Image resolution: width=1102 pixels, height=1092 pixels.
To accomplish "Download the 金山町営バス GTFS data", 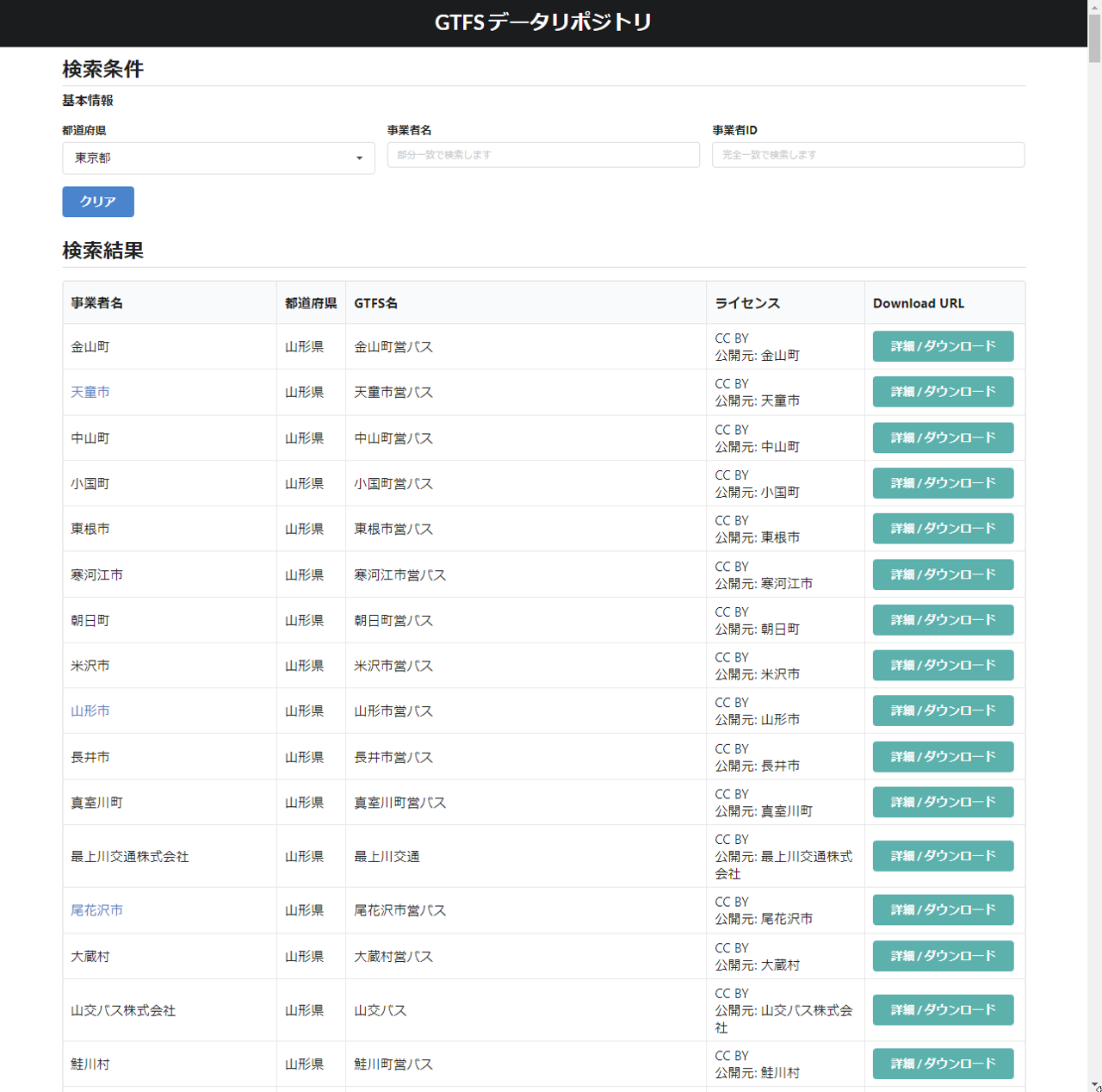I will [943, 346].
